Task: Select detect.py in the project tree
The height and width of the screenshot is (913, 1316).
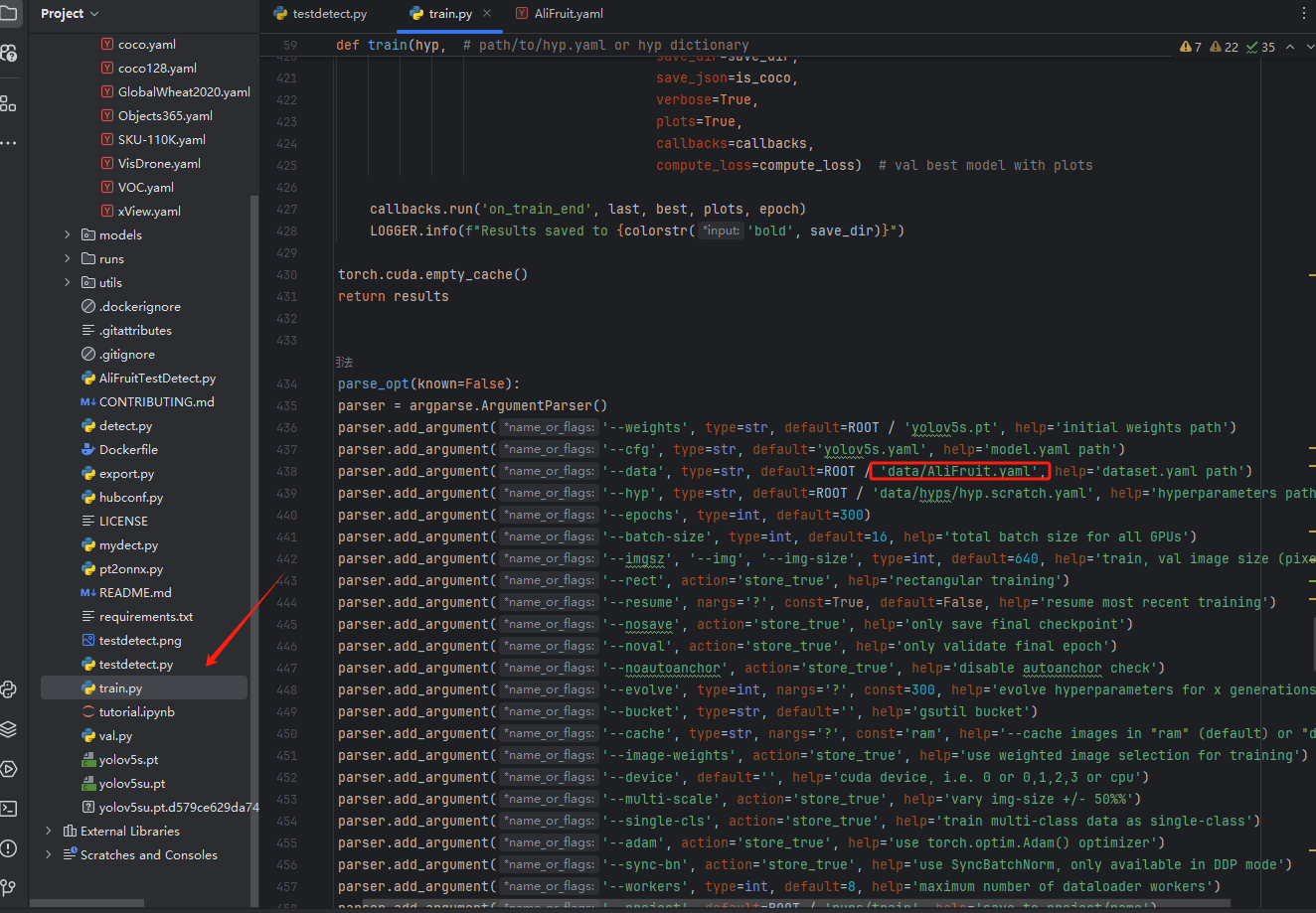Action: pyautogui.click(x=125, y=426)
